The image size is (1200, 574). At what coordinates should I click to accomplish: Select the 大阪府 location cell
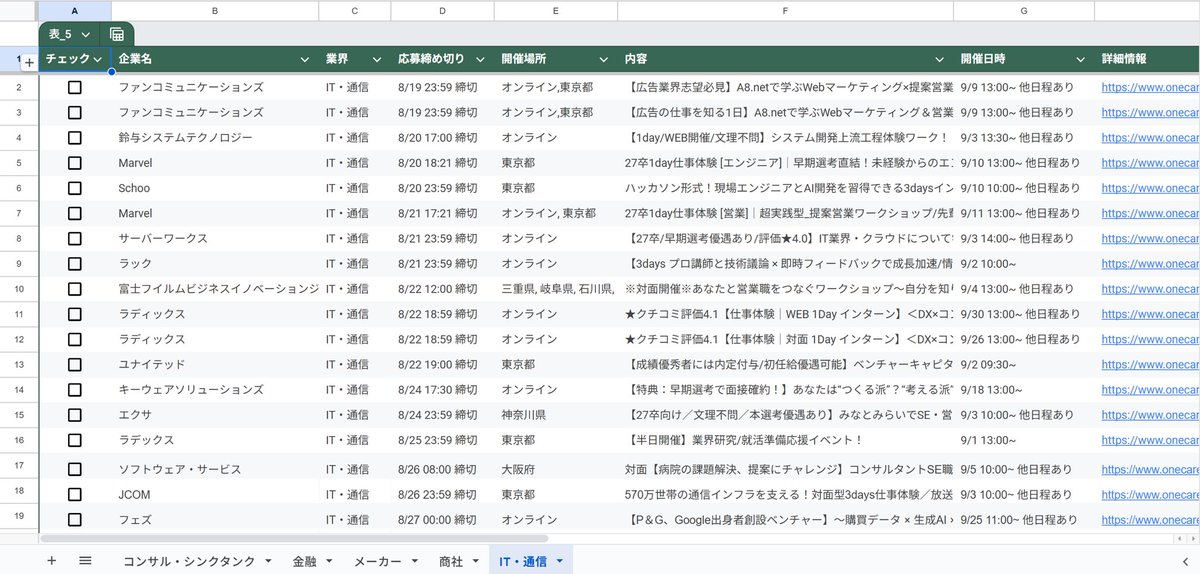tap(556, 469)
